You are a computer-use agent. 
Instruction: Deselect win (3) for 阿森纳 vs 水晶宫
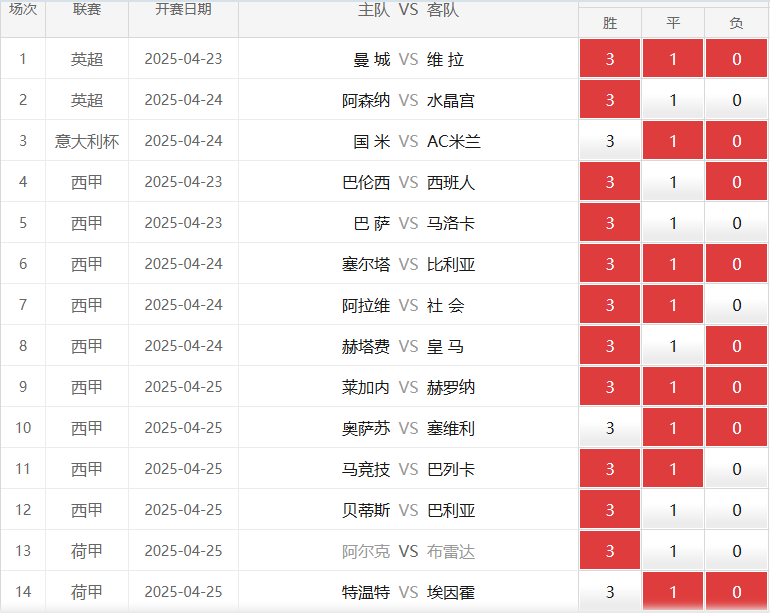coord(609,100)
